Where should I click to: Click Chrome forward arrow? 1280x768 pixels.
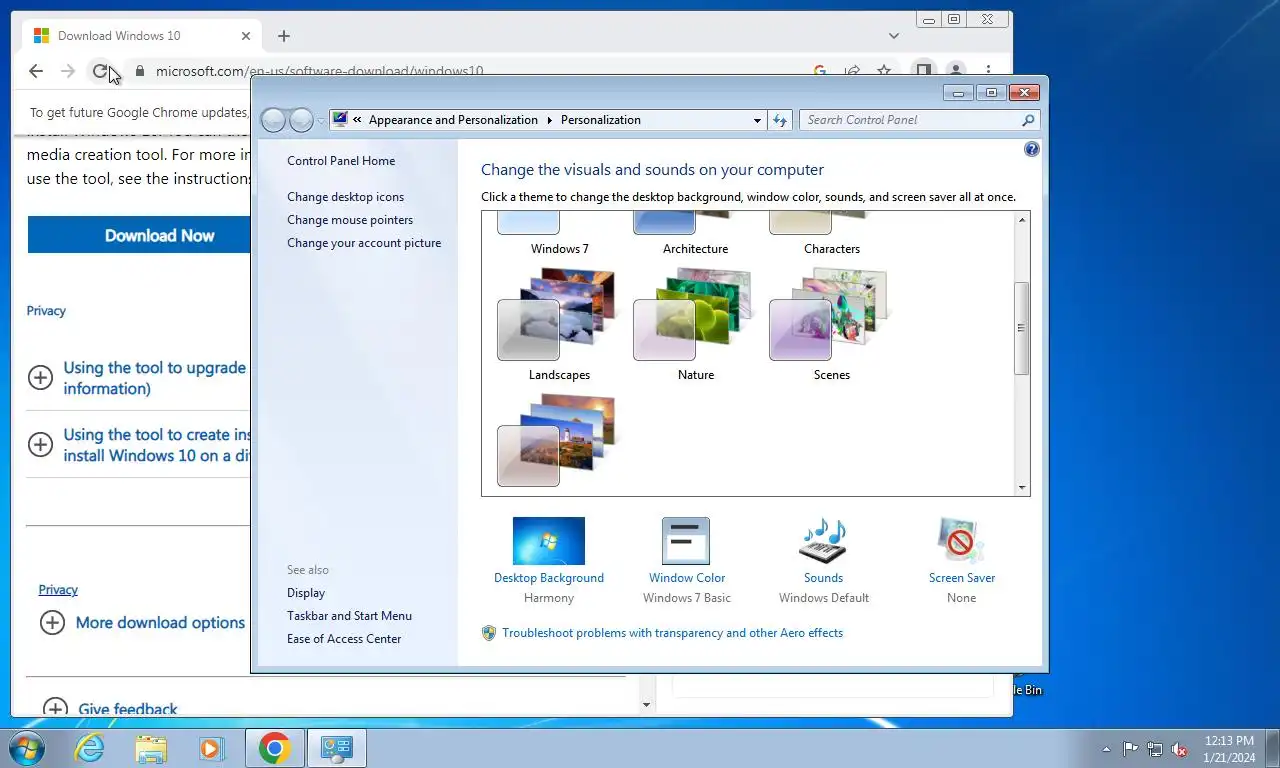(68, 71)
